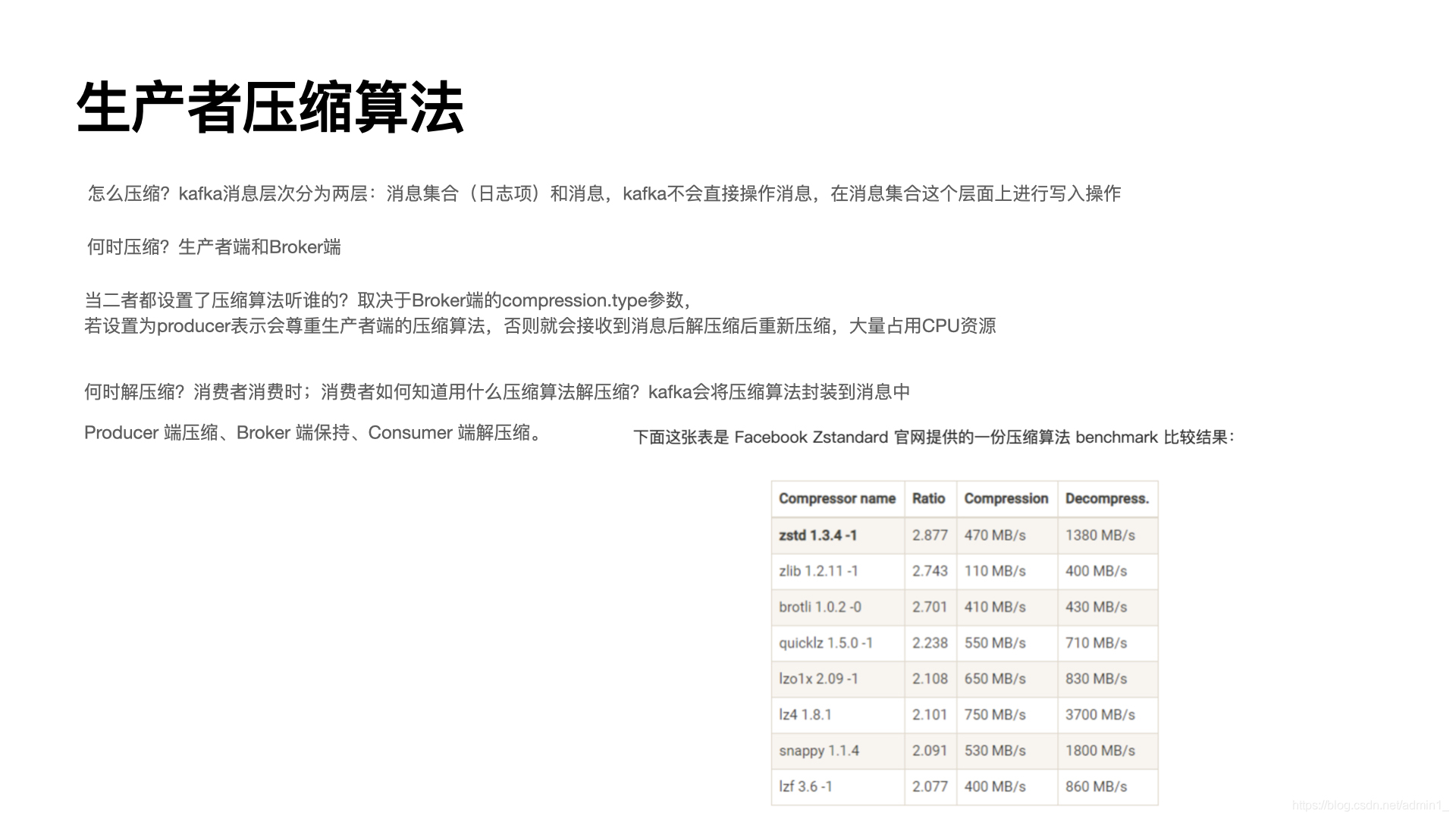
Task: Click the lzf 3.6 -1 cell
Action: (805, 786)
